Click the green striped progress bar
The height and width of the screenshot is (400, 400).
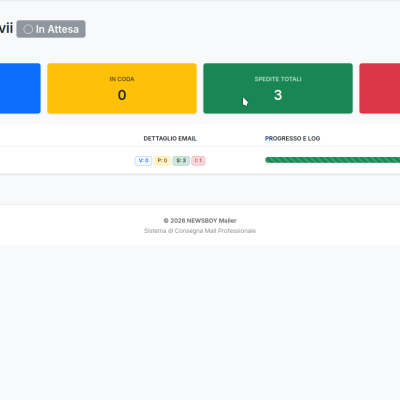click(332, 160)
